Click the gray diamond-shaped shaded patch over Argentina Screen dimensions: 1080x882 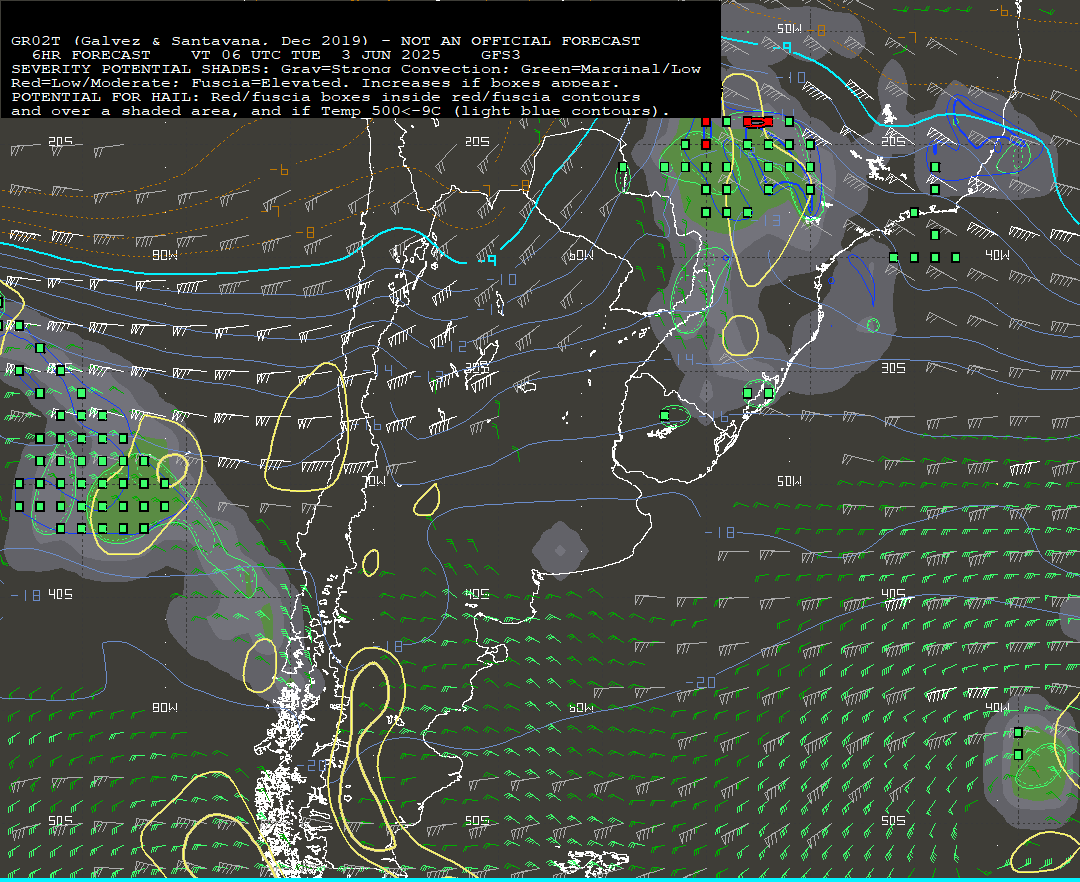560,550
